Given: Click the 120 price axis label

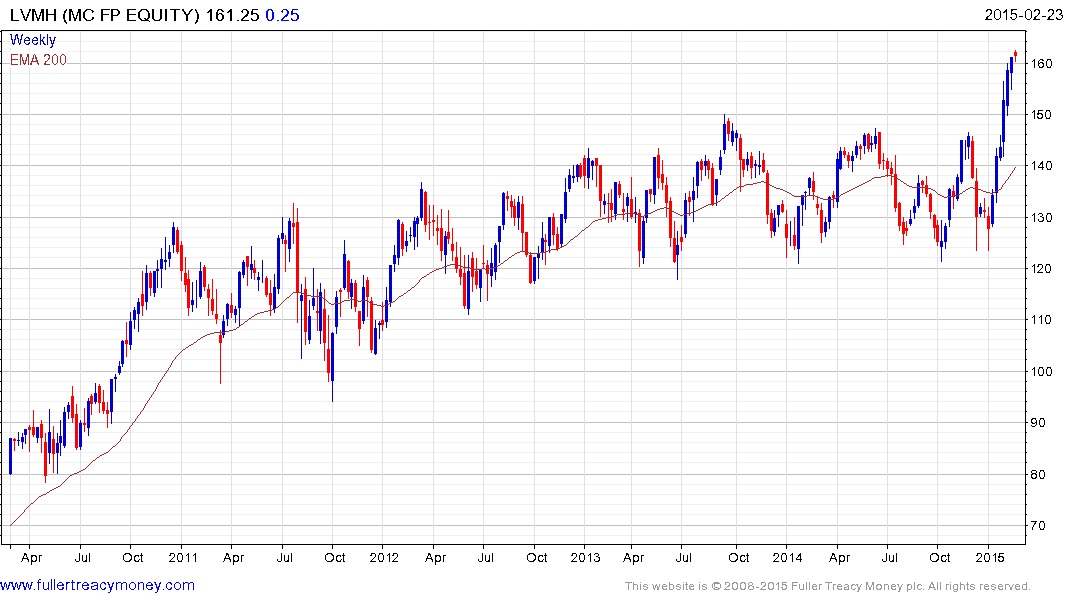Looking at the screenshot, I should click(x=1041, y=269).
